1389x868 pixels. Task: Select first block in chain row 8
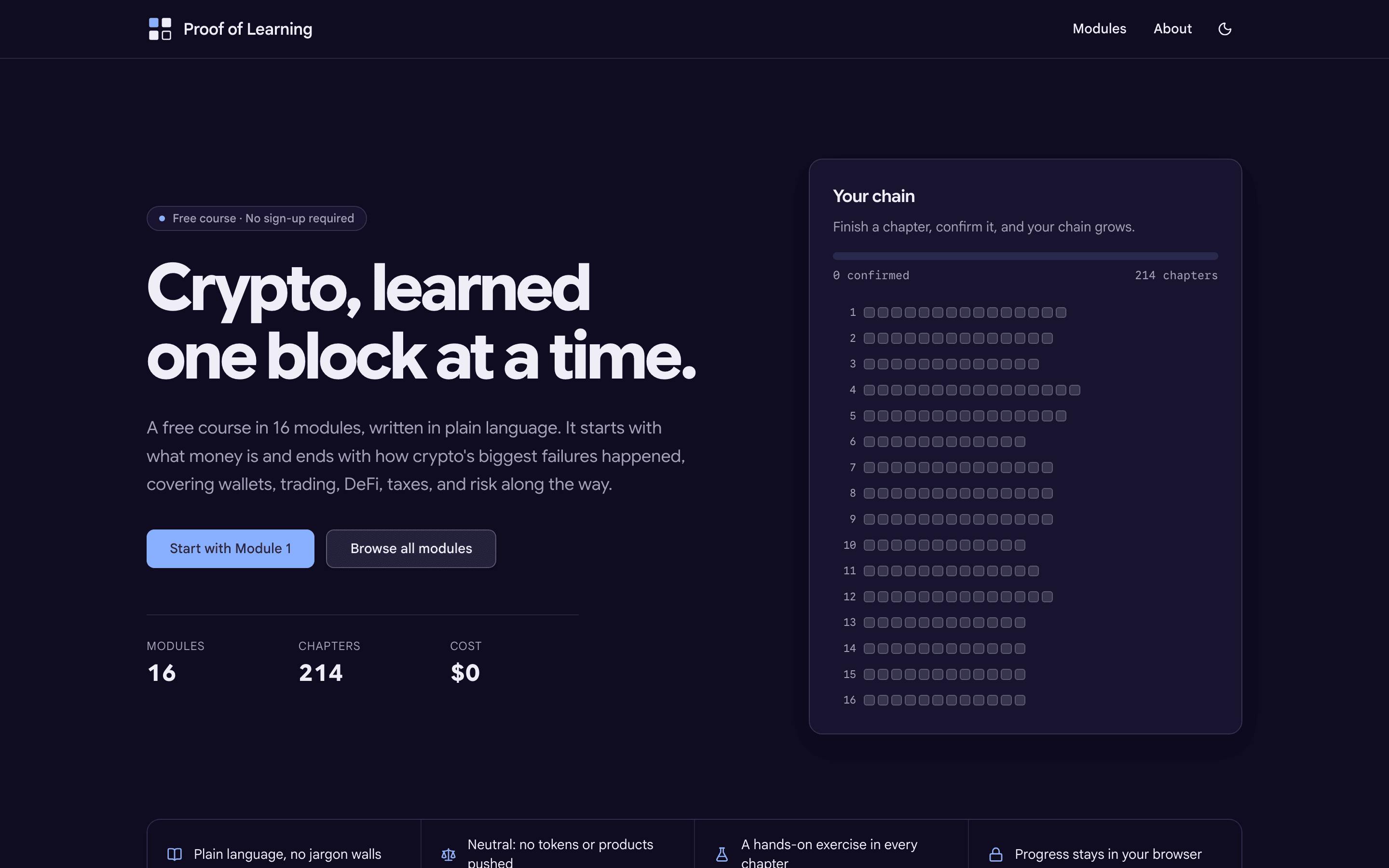pos(869,493)
